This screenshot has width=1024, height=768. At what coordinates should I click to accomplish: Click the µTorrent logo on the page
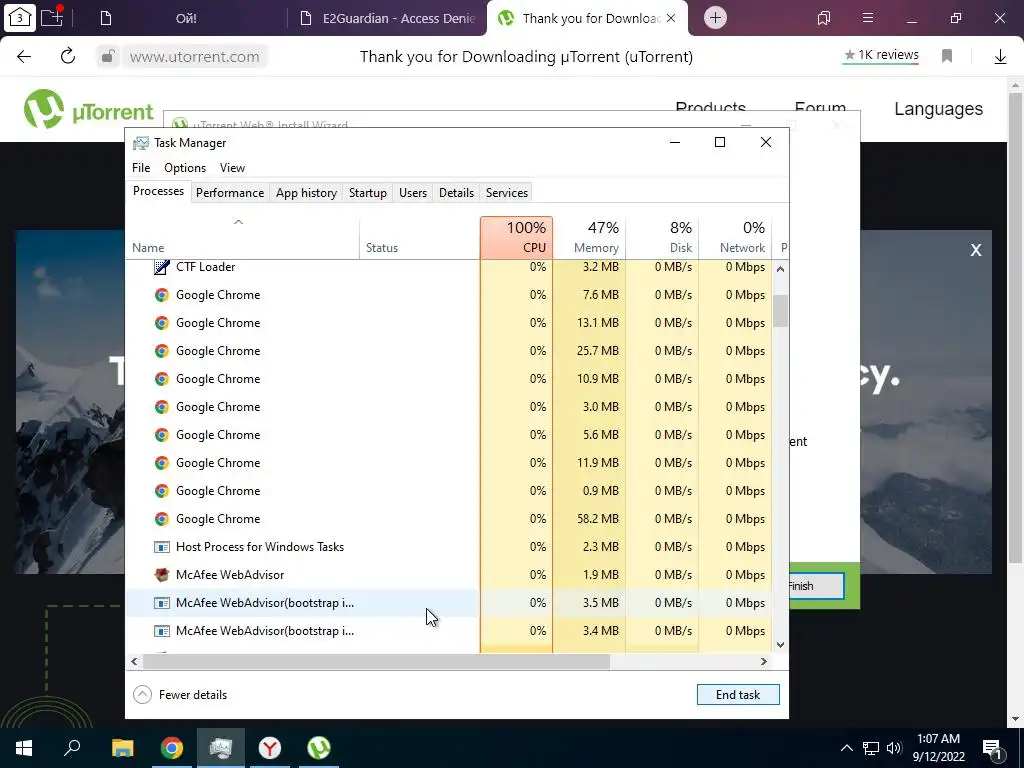[x=89, y=110]
